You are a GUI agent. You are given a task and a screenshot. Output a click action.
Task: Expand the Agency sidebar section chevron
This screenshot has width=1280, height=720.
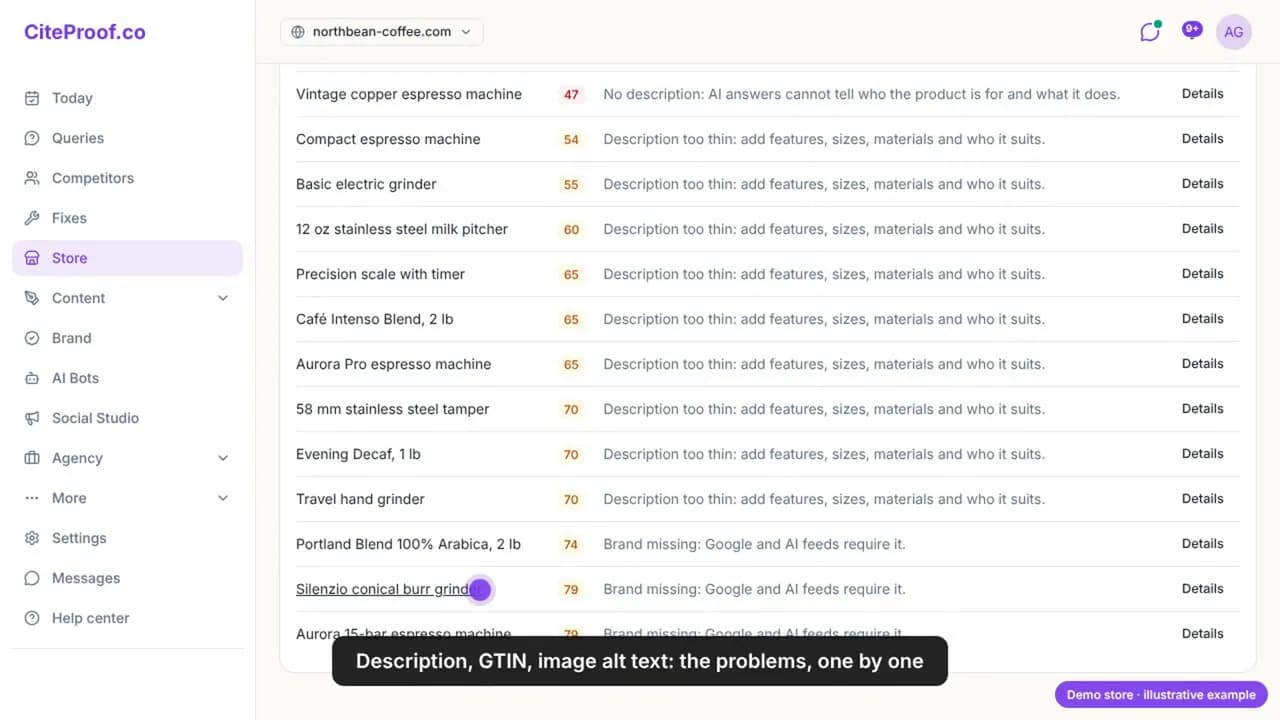(x=223, y=458)
